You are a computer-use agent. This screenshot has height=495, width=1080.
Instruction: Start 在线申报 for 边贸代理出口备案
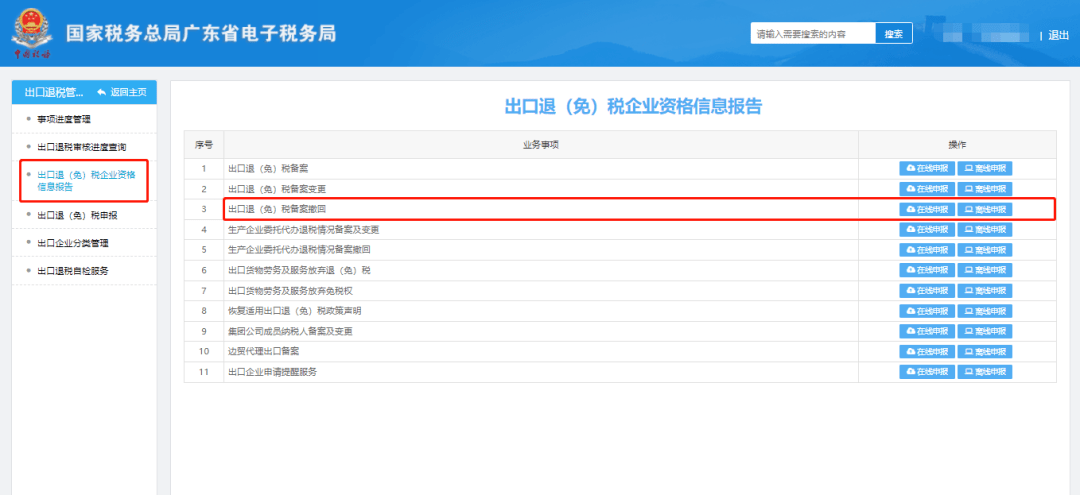click(926, 352)
